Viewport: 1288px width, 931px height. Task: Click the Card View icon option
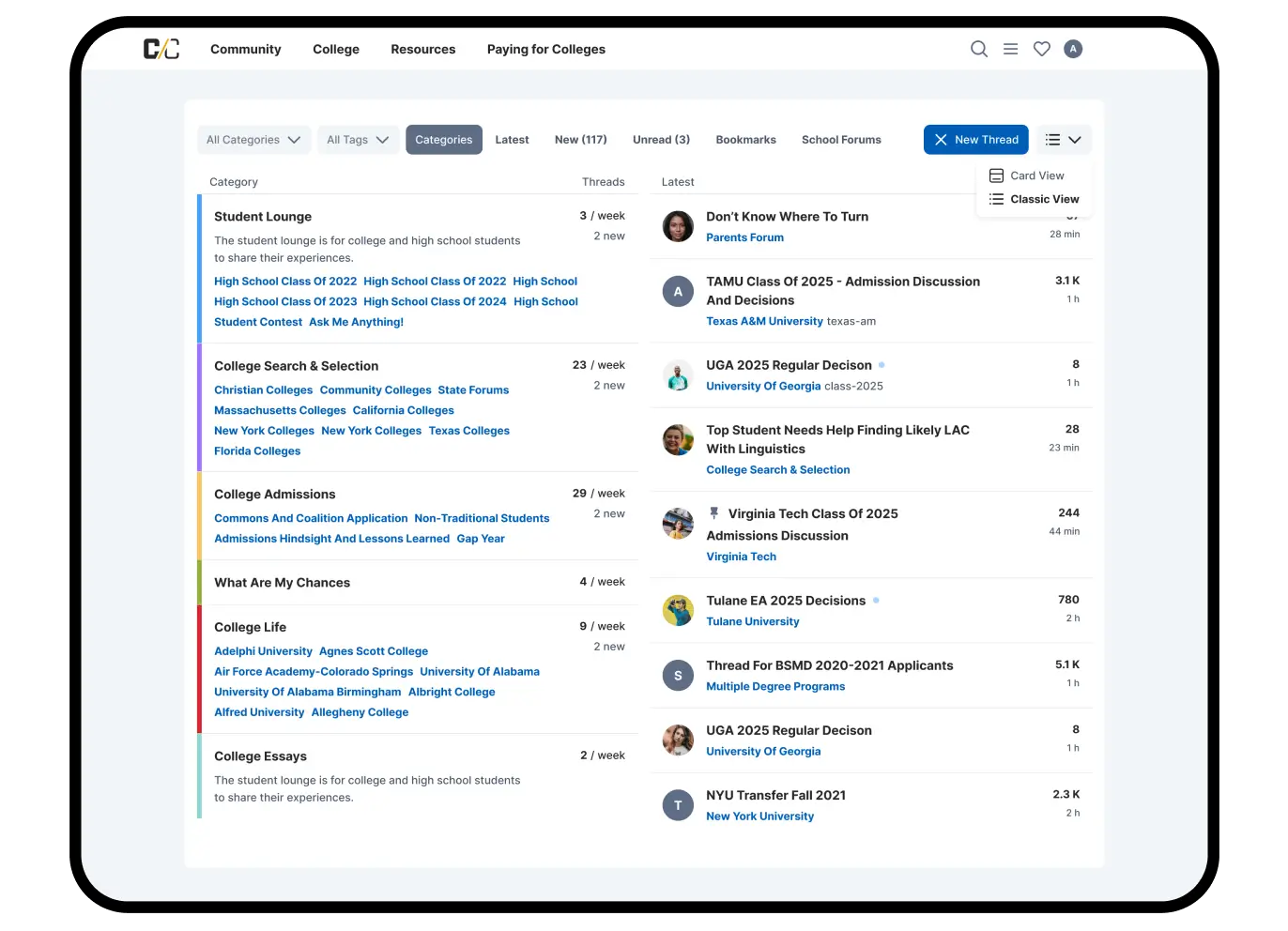coord(996,176)
